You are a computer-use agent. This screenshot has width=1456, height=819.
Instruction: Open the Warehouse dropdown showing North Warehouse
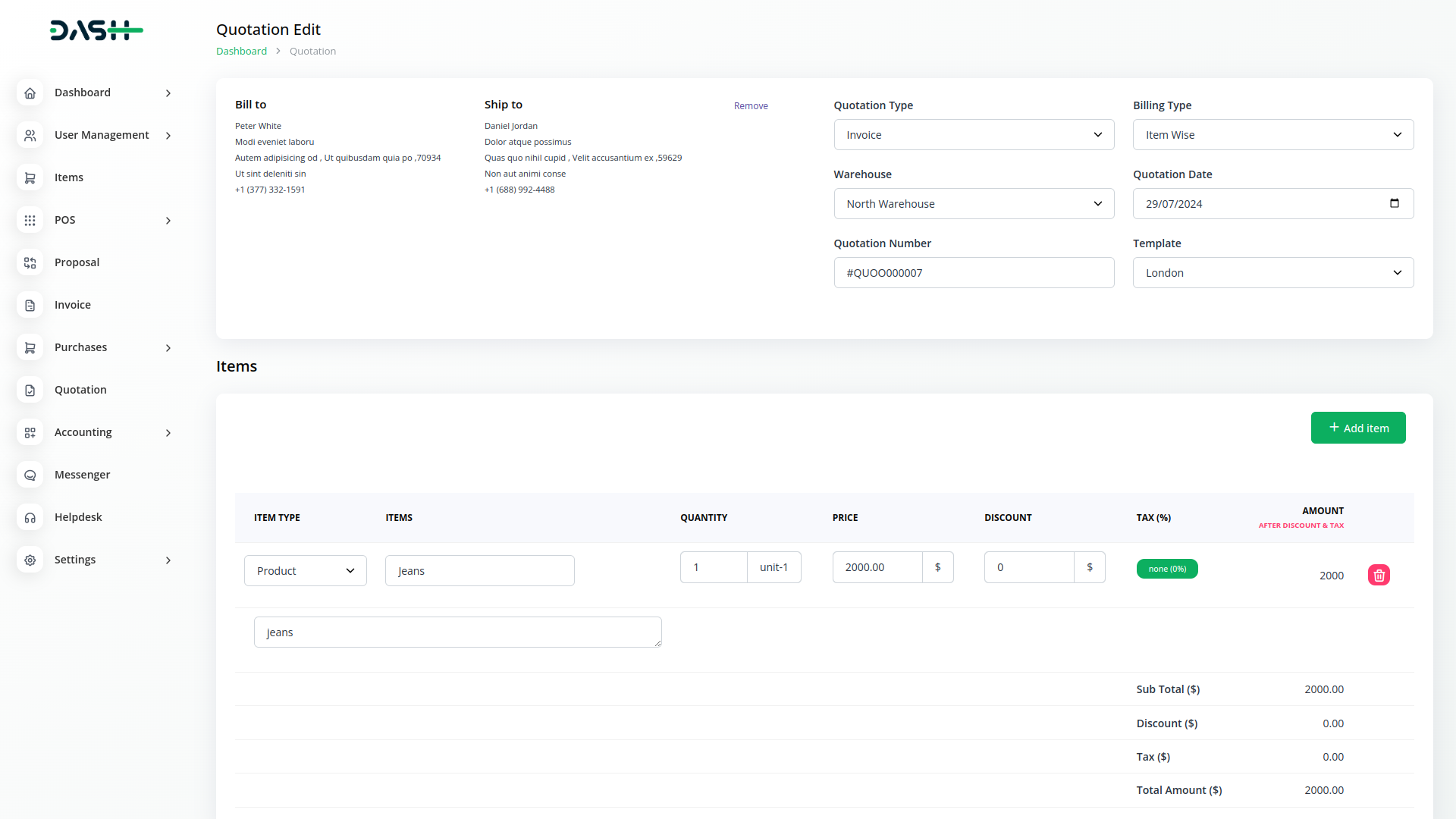pos(974,204)
